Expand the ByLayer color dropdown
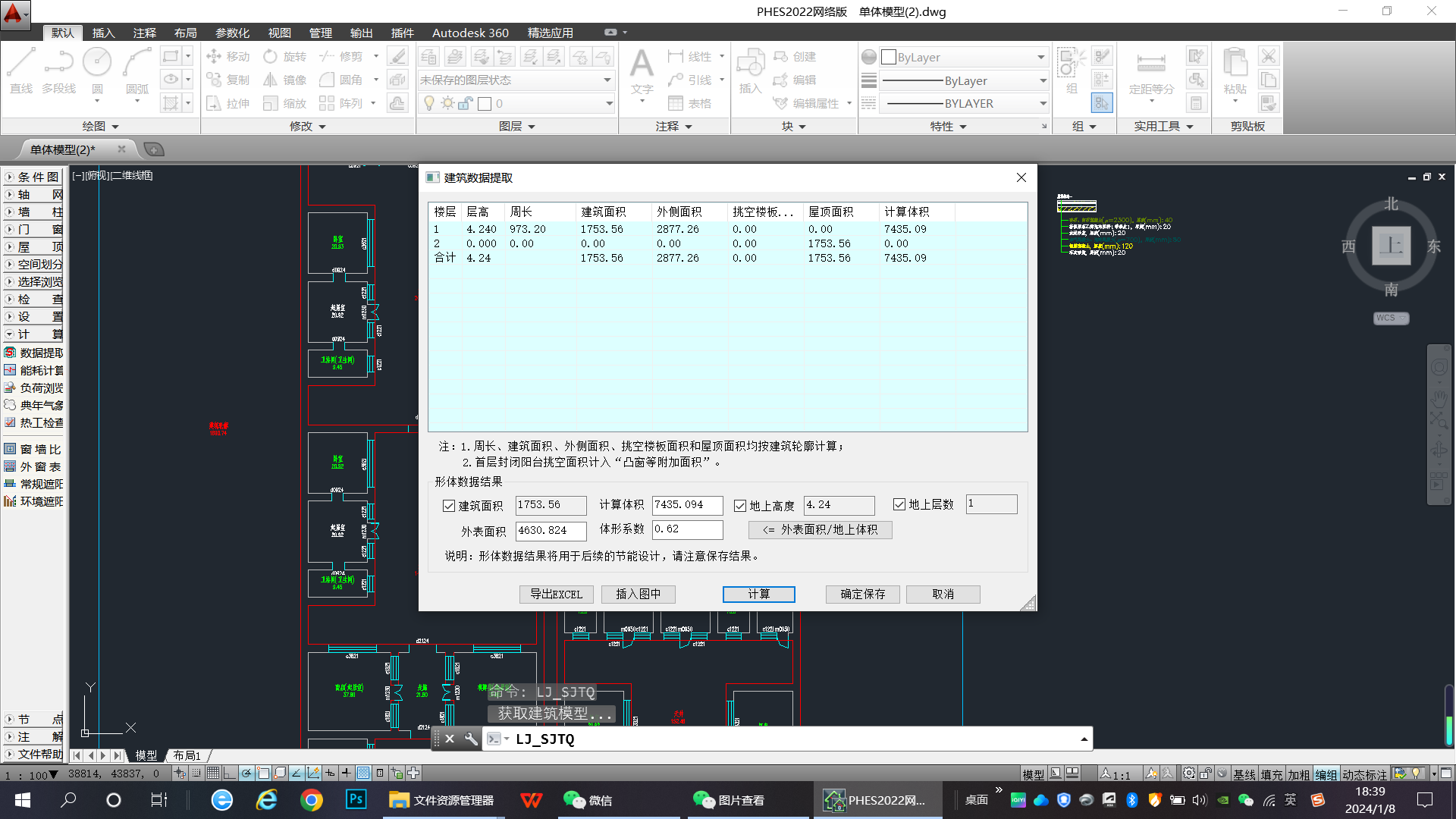The width and height of the screenshot is (1456, 819). coord(1040,58)
